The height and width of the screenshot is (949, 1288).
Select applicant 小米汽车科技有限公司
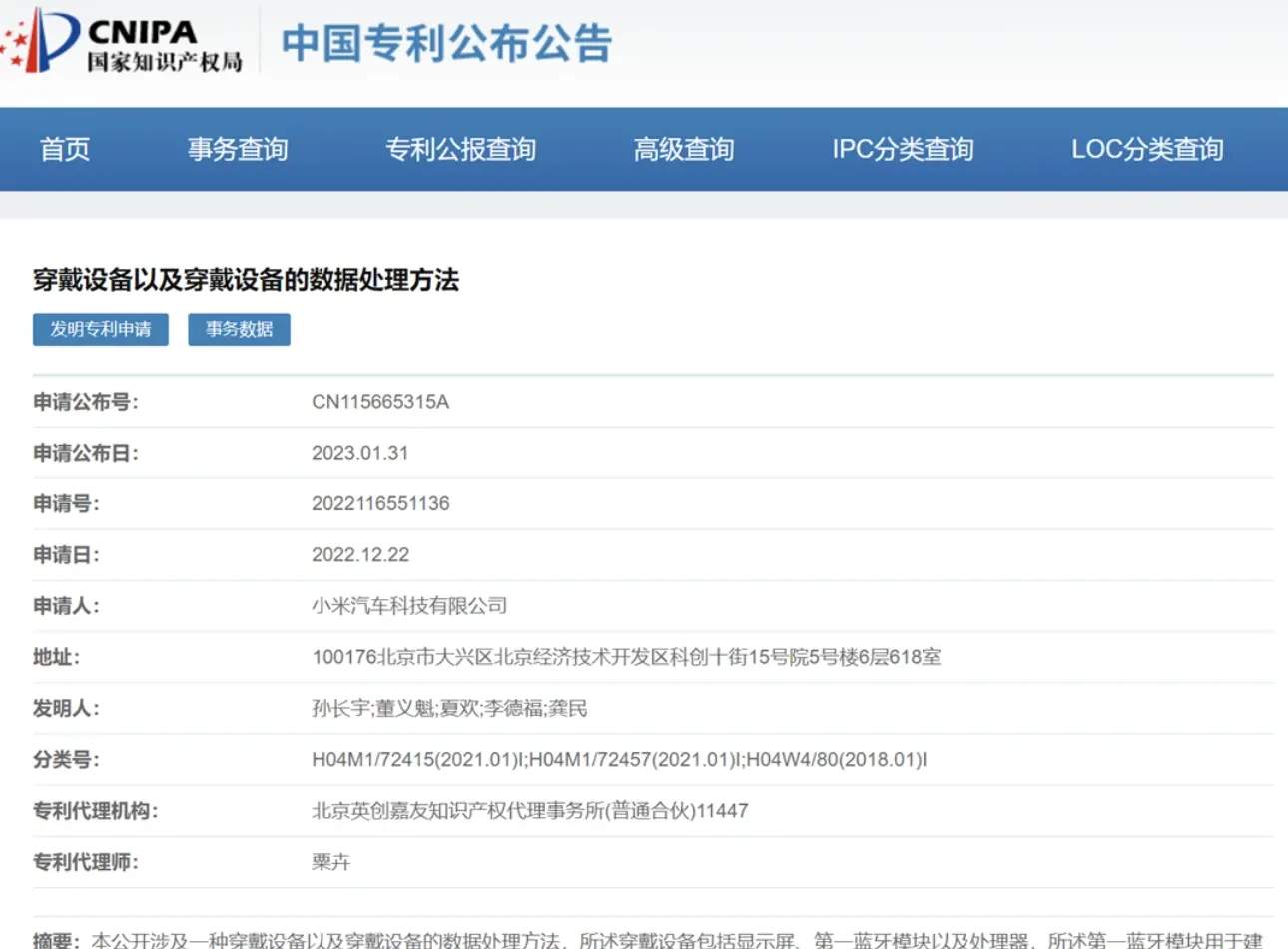[x=409, y=606]
